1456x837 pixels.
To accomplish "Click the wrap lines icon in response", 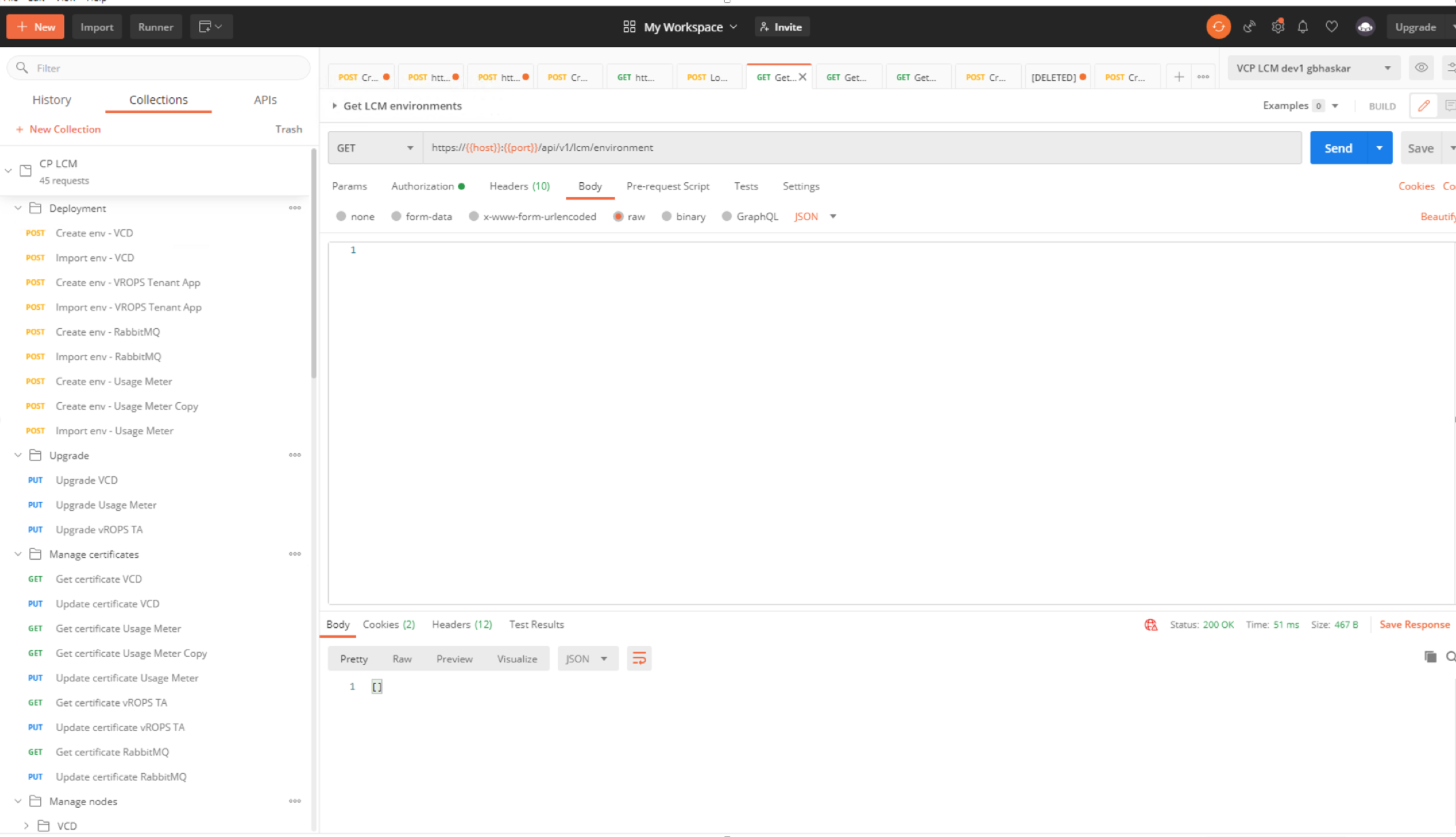I will [x=639, y=658].
